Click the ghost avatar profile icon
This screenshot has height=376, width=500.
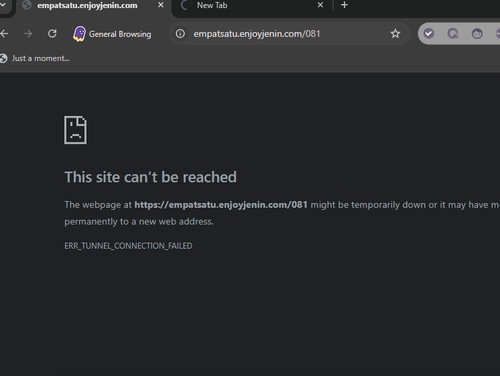[x=79, y=34]
